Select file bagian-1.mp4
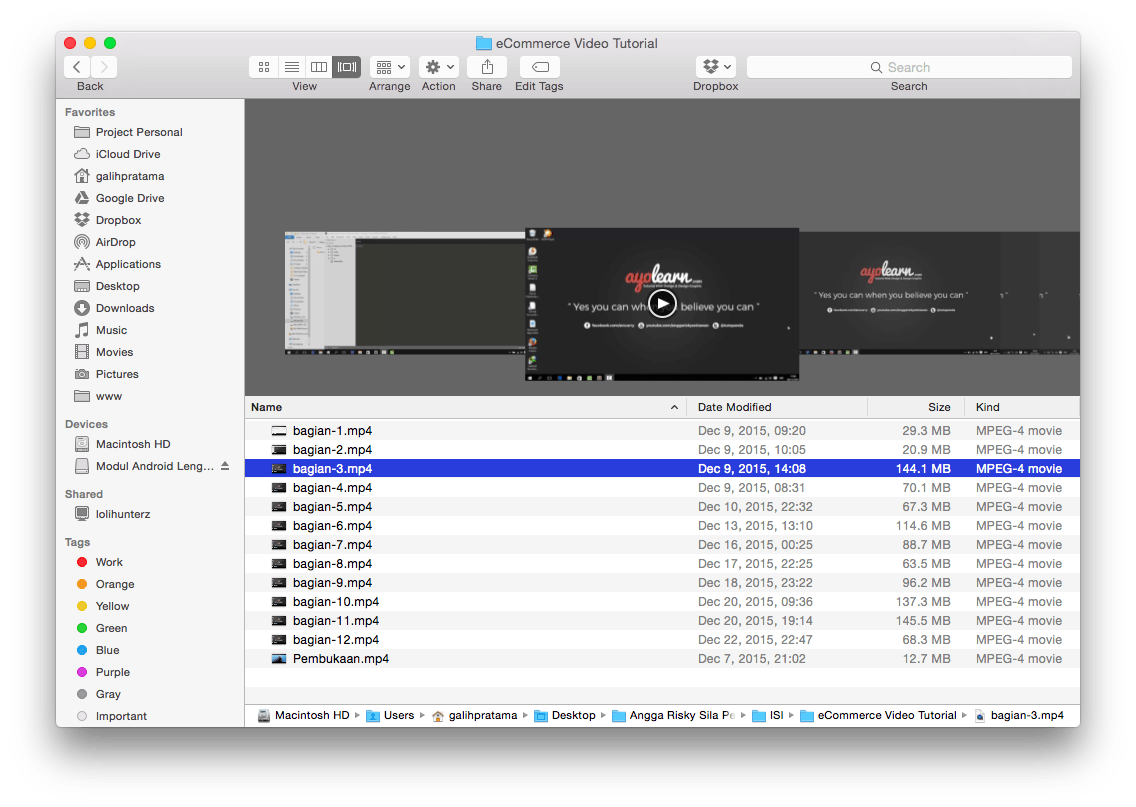Viewport: 1136px width, 807px height. point(662,431)
